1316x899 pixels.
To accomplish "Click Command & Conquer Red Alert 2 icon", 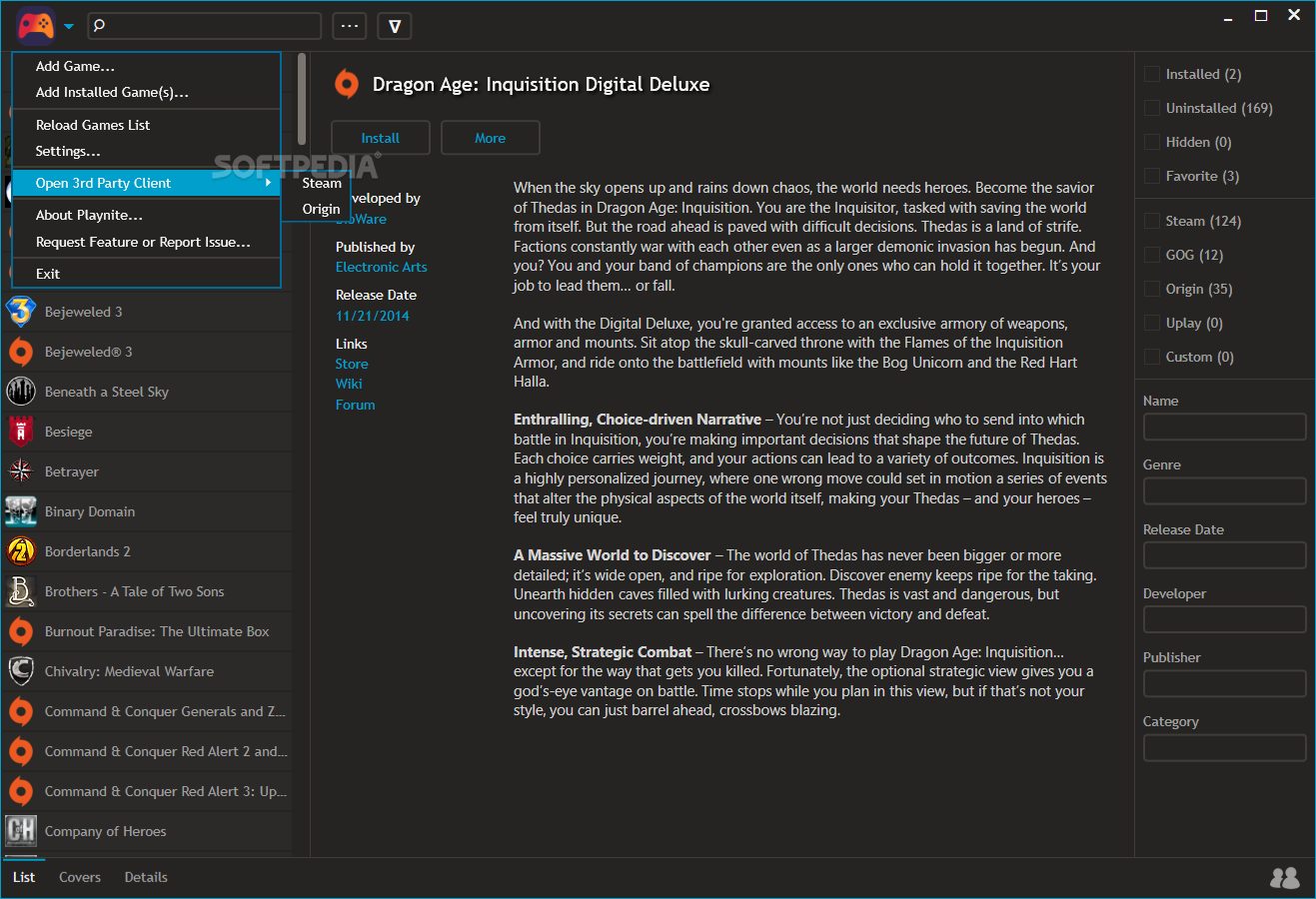I will [21, 751].
